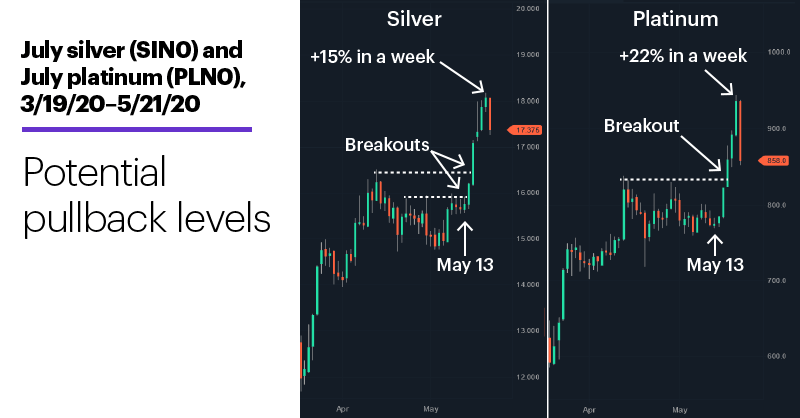
Task: Click the May 13 label under silver
Action: [465, 264]
